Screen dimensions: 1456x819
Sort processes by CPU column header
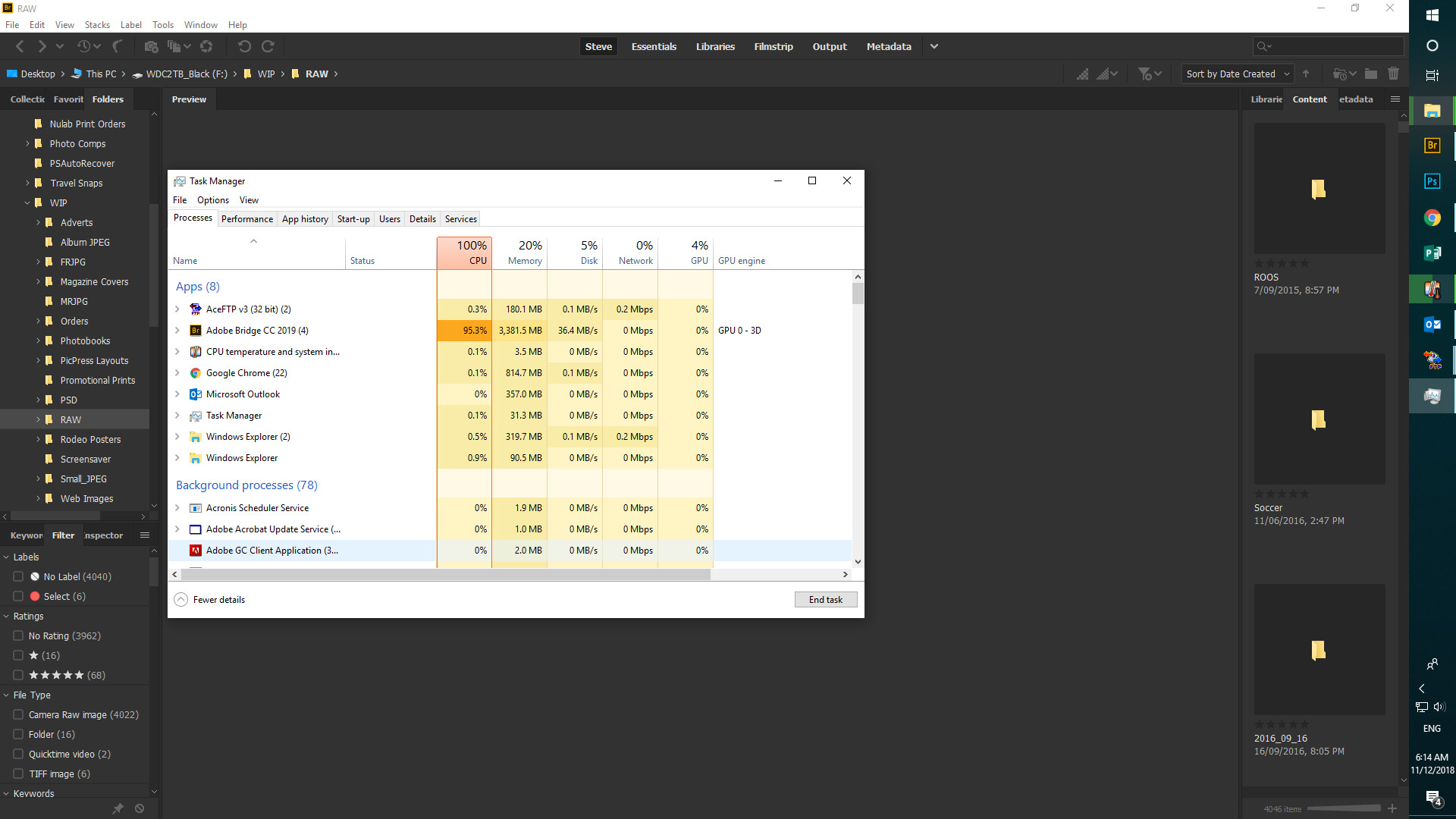point(464,253)
